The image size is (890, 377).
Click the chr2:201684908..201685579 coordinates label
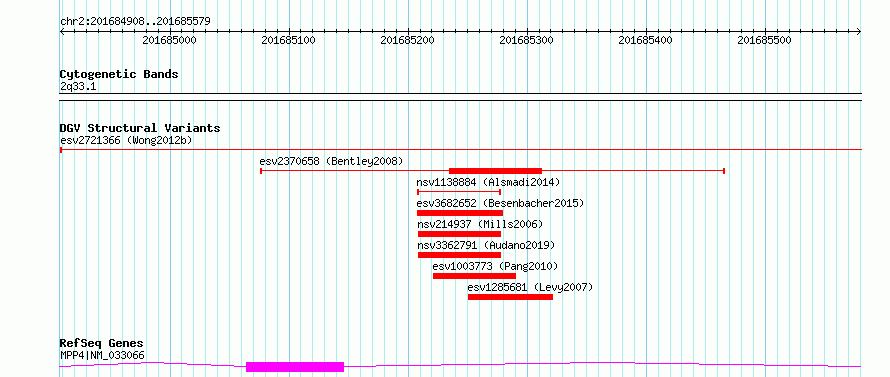(135, 22)
